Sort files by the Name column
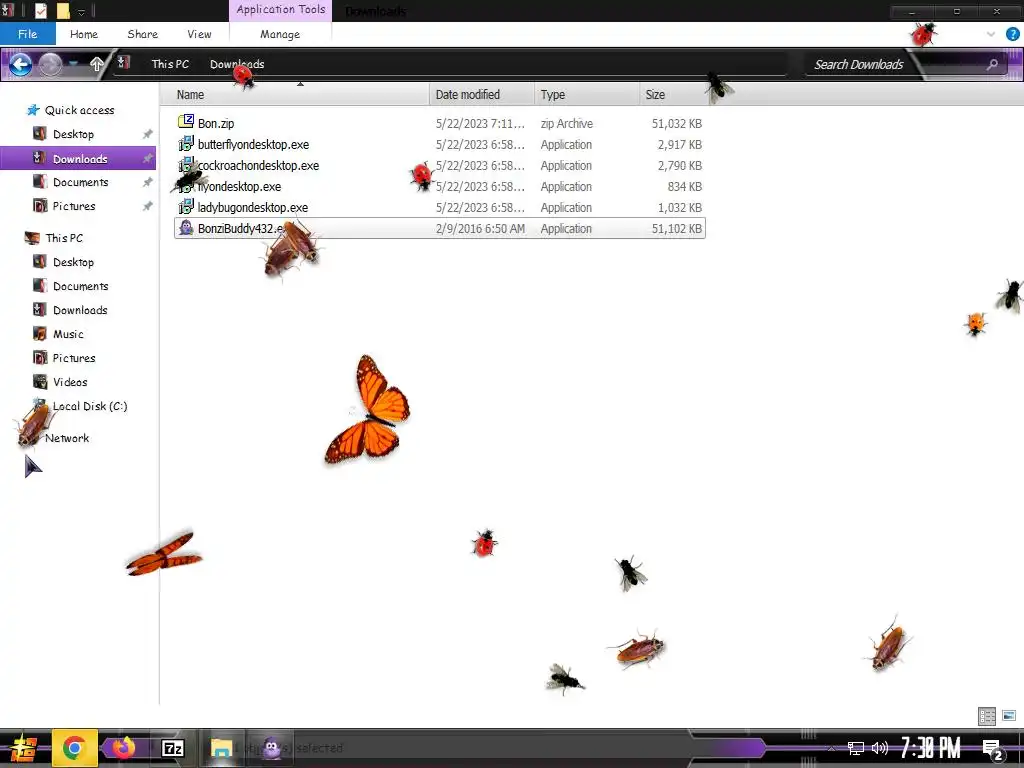This screenshot has height=768, width=1024. coord(295,95)
